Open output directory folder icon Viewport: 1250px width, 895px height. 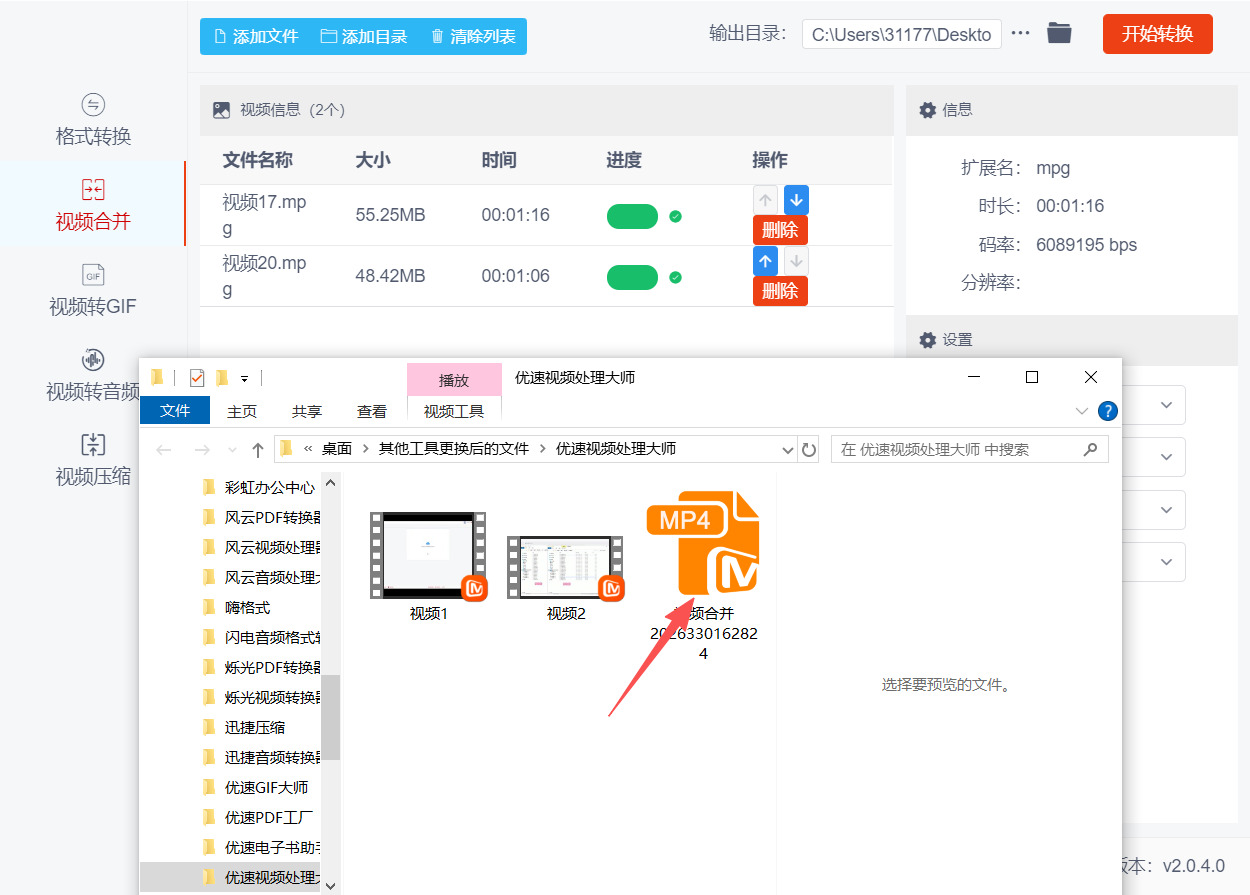click(x=1059, y=33)
